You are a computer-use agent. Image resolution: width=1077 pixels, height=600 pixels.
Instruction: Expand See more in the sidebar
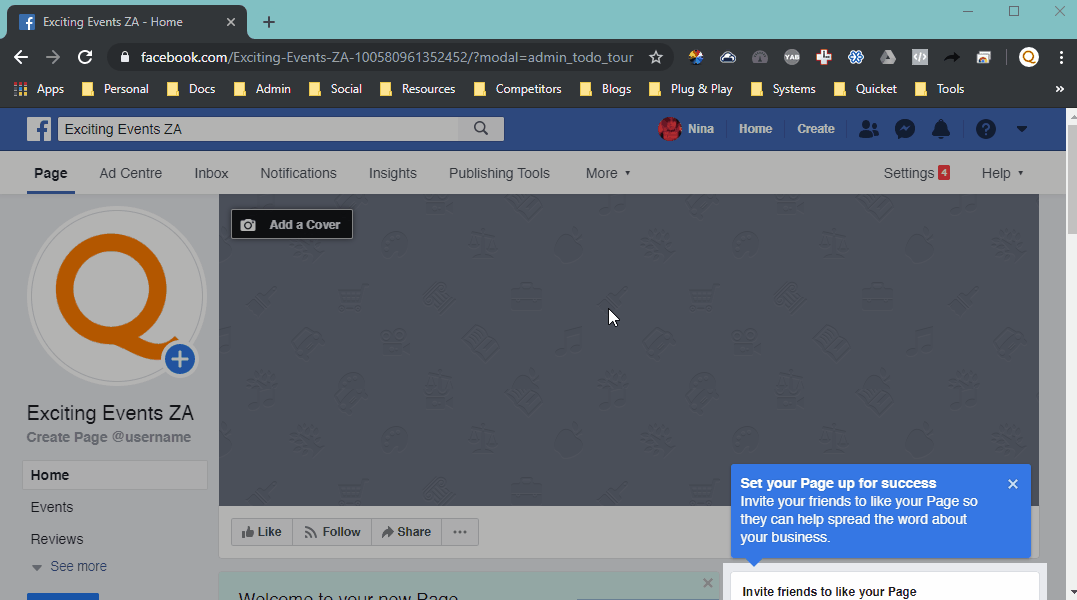click(x=69, y=566)
